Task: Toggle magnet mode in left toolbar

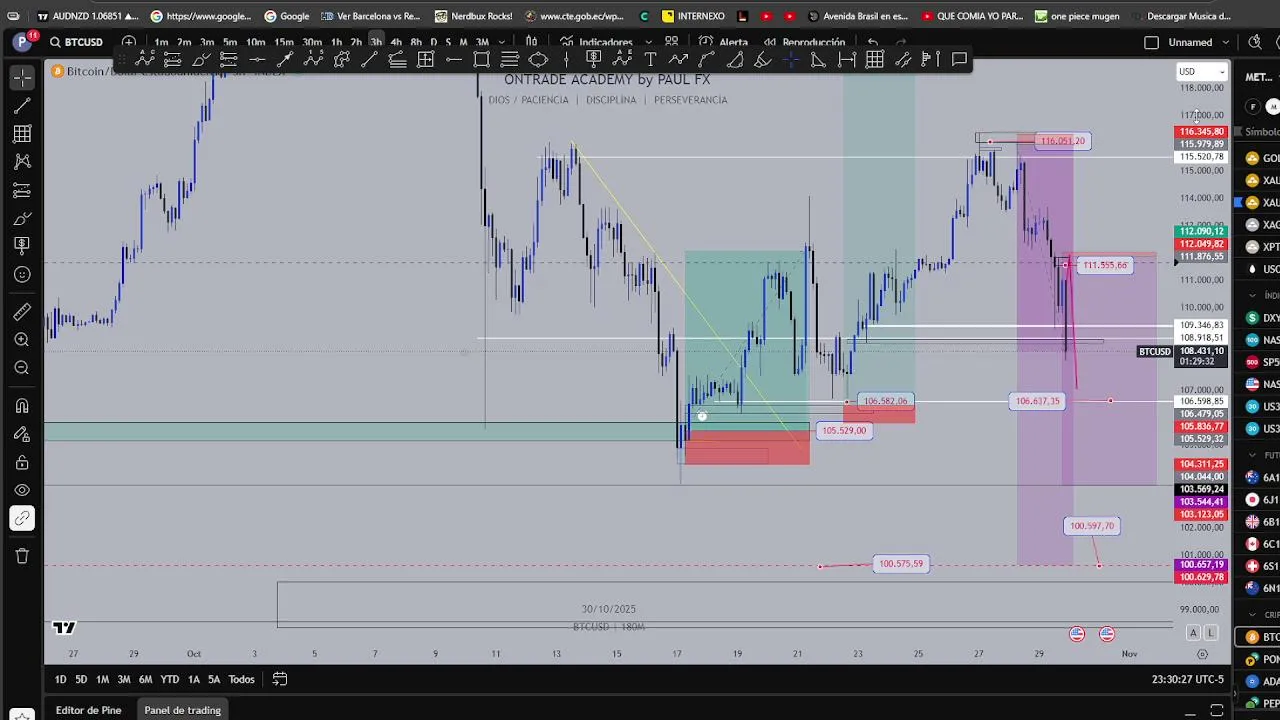Action: click(x=22, y=406)
